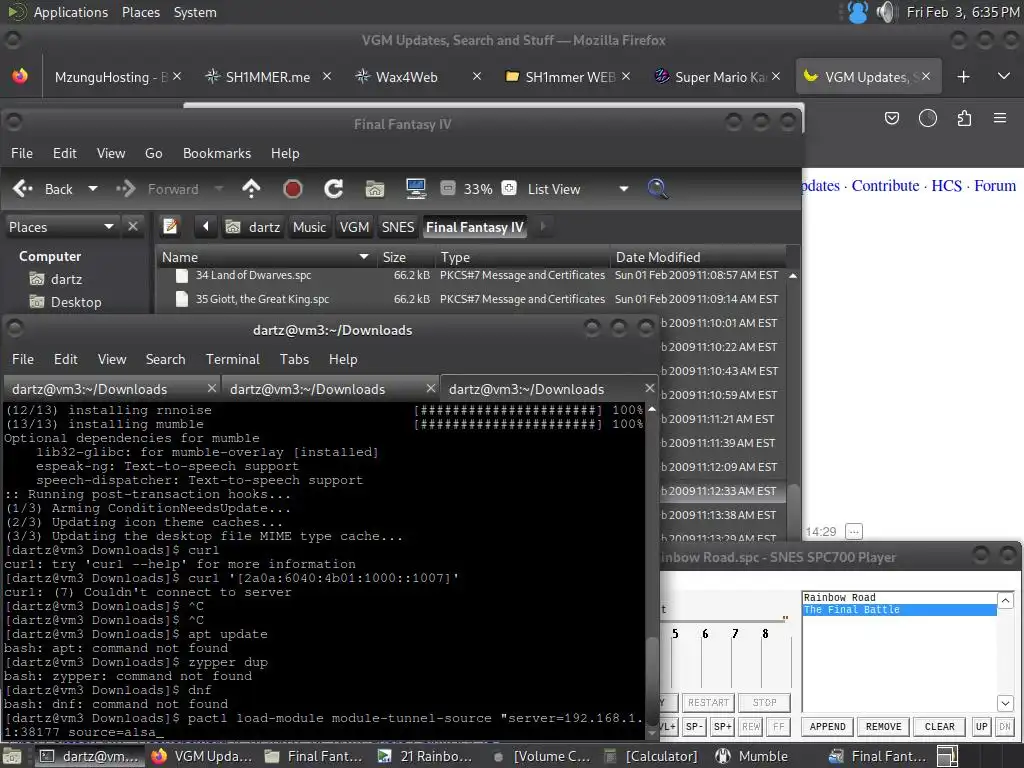Open the Applications panel menu
Image resolution: width=1024 pixels, height=768 pixels.
click(71, 12)
